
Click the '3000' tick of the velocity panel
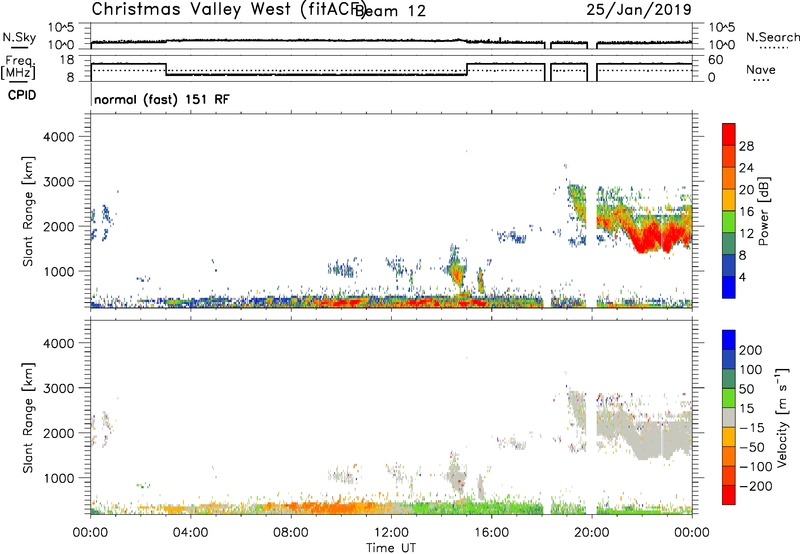[59, 388]
